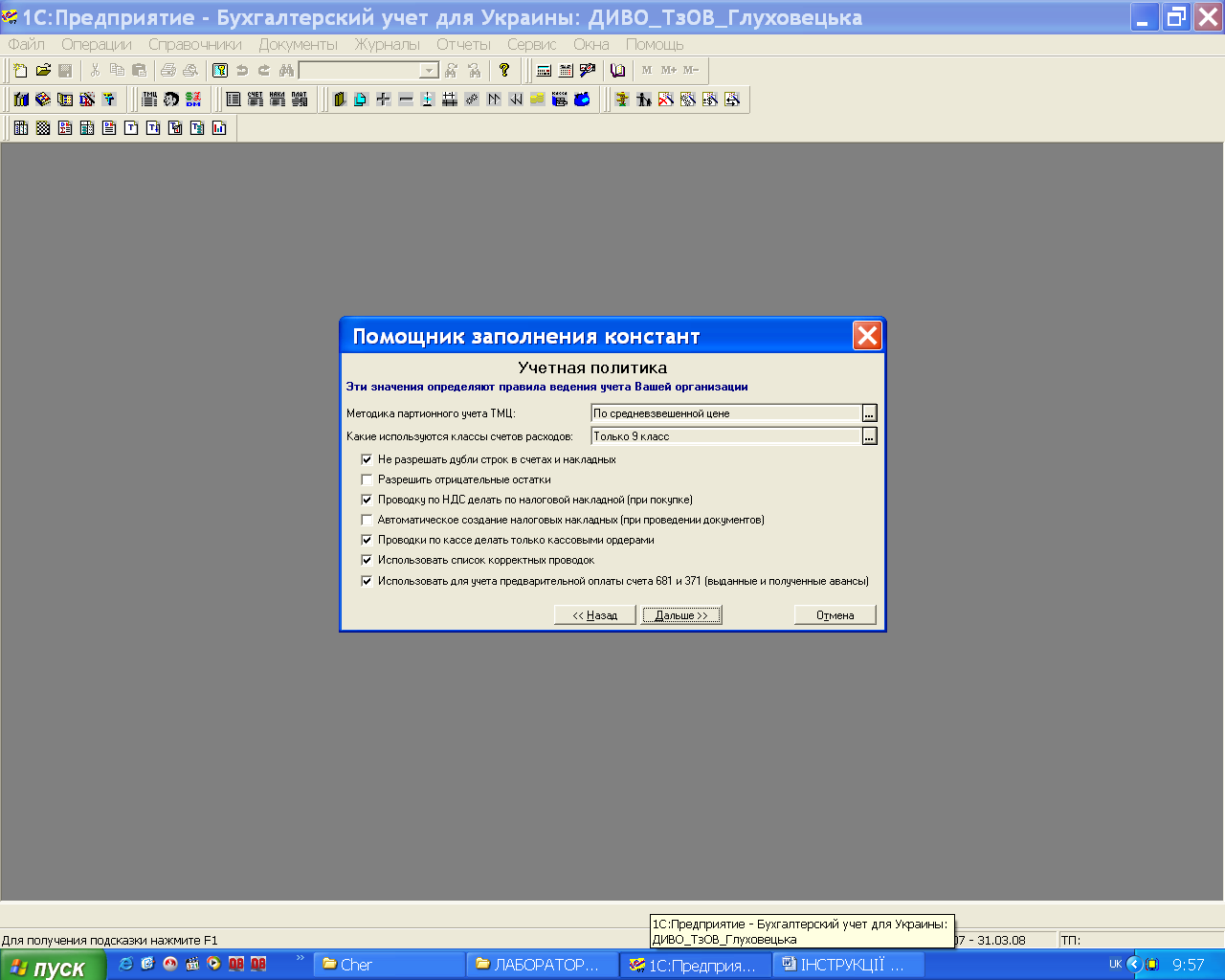The width and height of the screenshot is (1225, 980).
Task: Open selector button for классы счетов расходов
Action: 869,436
